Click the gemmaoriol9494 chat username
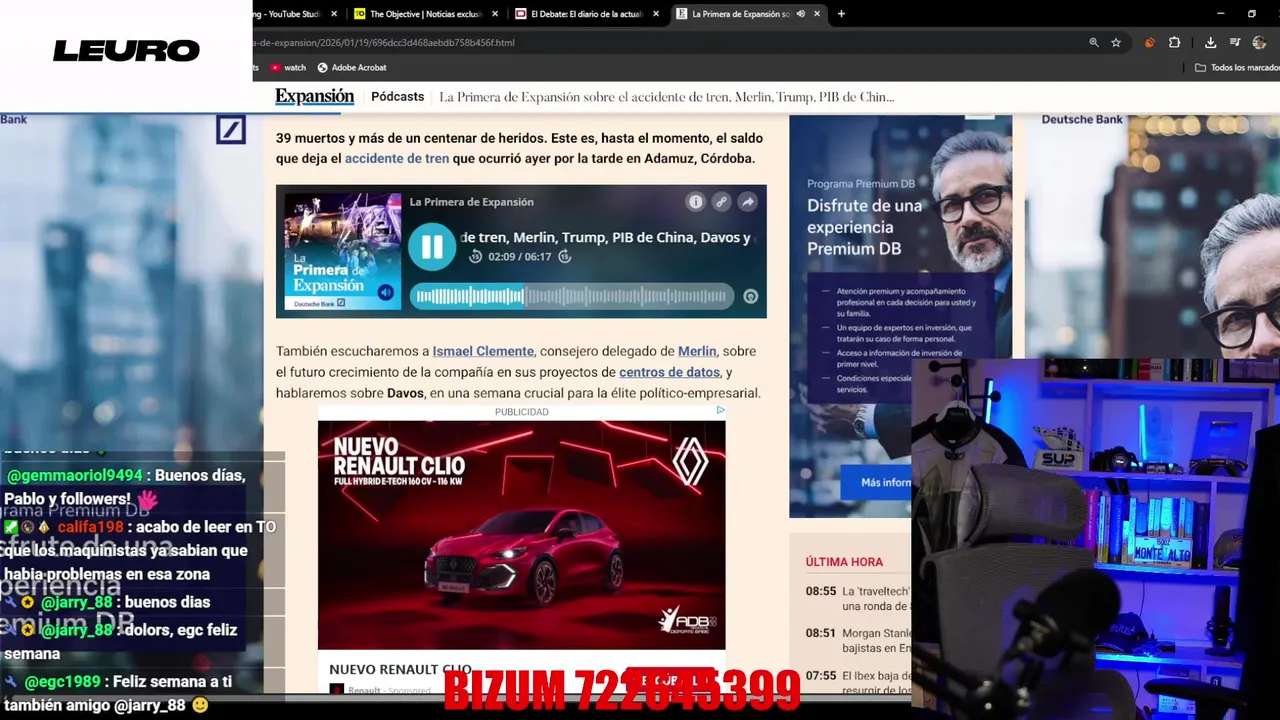The width and height of the screenshot is (1280, 720). tap(75, 476)
